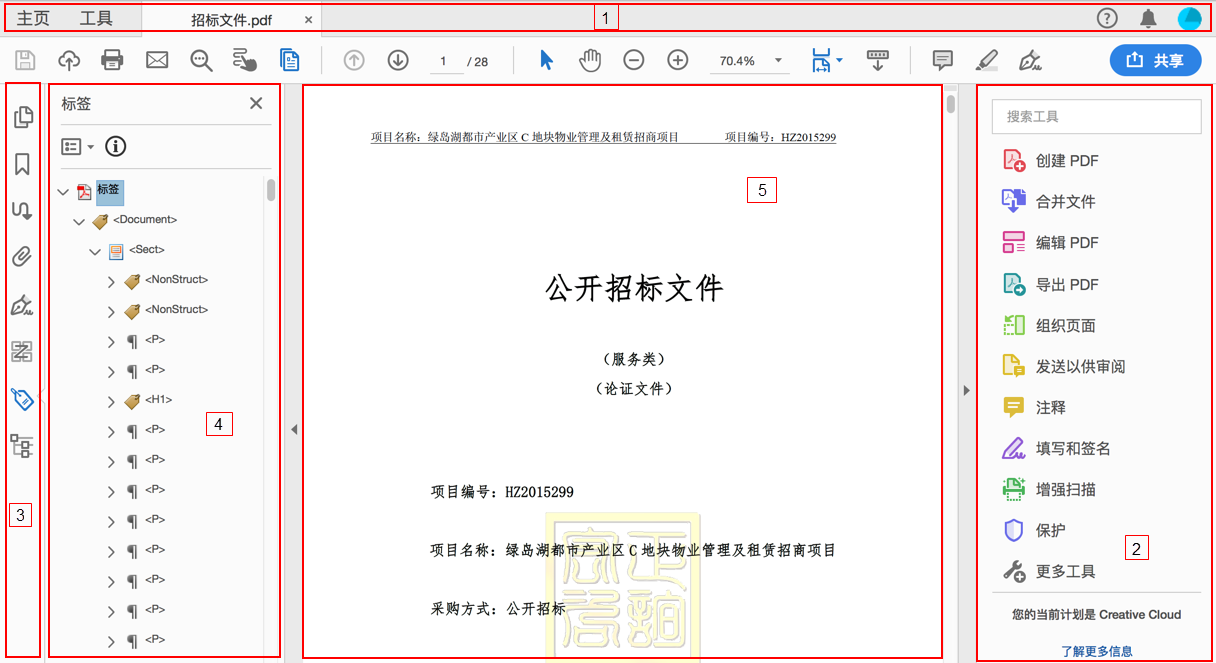Open signatures panel in sidebar
1216x663 pixels.
pos(22,305)
